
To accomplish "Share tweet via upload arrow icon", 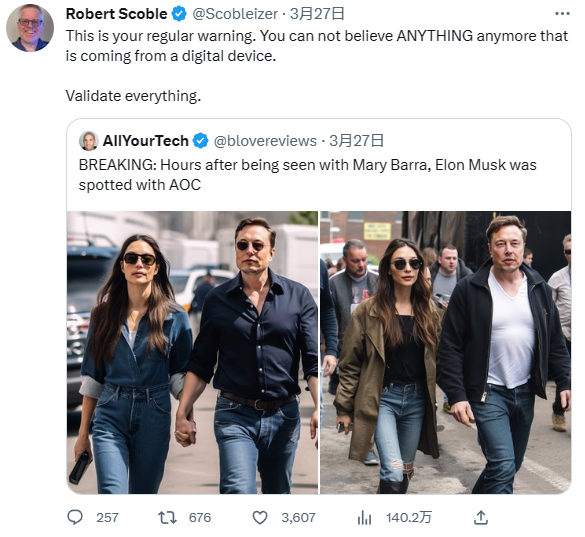I will click(481, 517).
